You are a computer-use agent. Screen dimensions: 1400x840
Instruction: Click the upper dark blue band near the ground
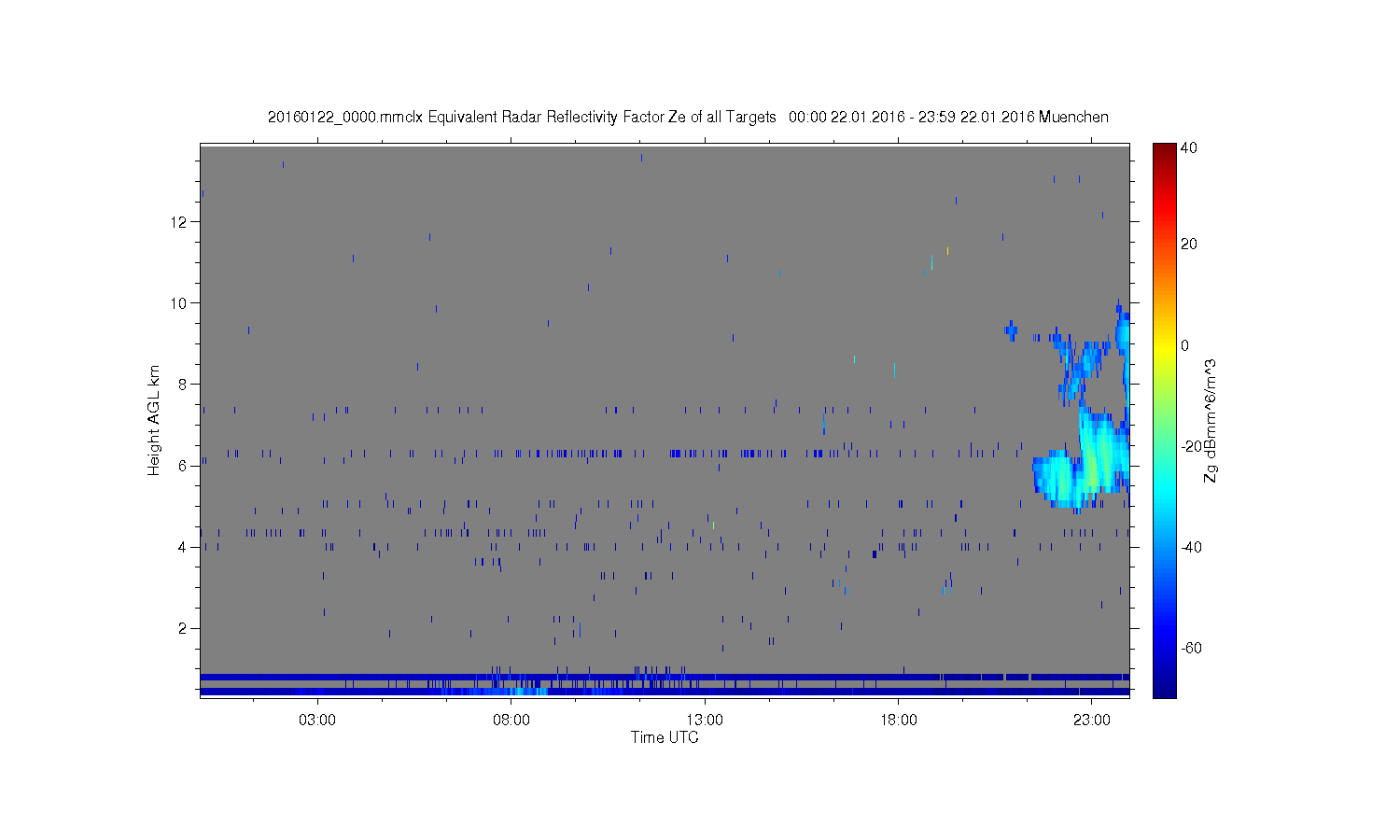click(665, 677)
